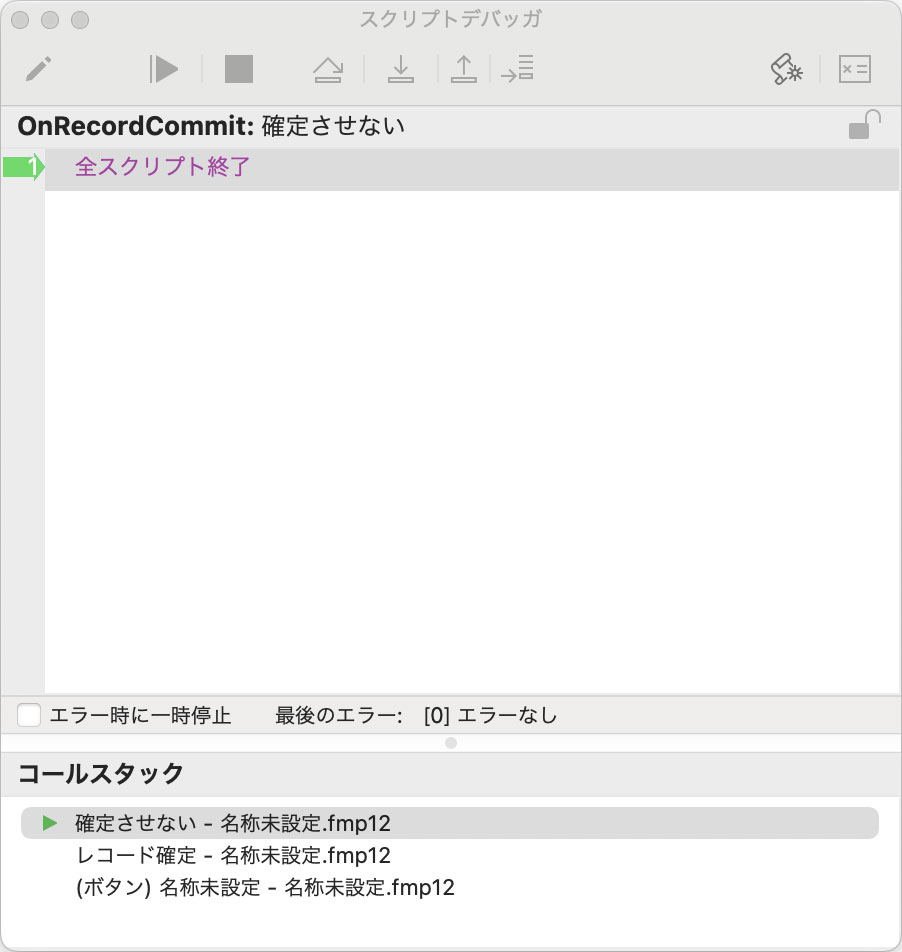Click the OnRecordCommit: 確定させない script title
Viewport: 902px width, 952px height.
[211, 126]
